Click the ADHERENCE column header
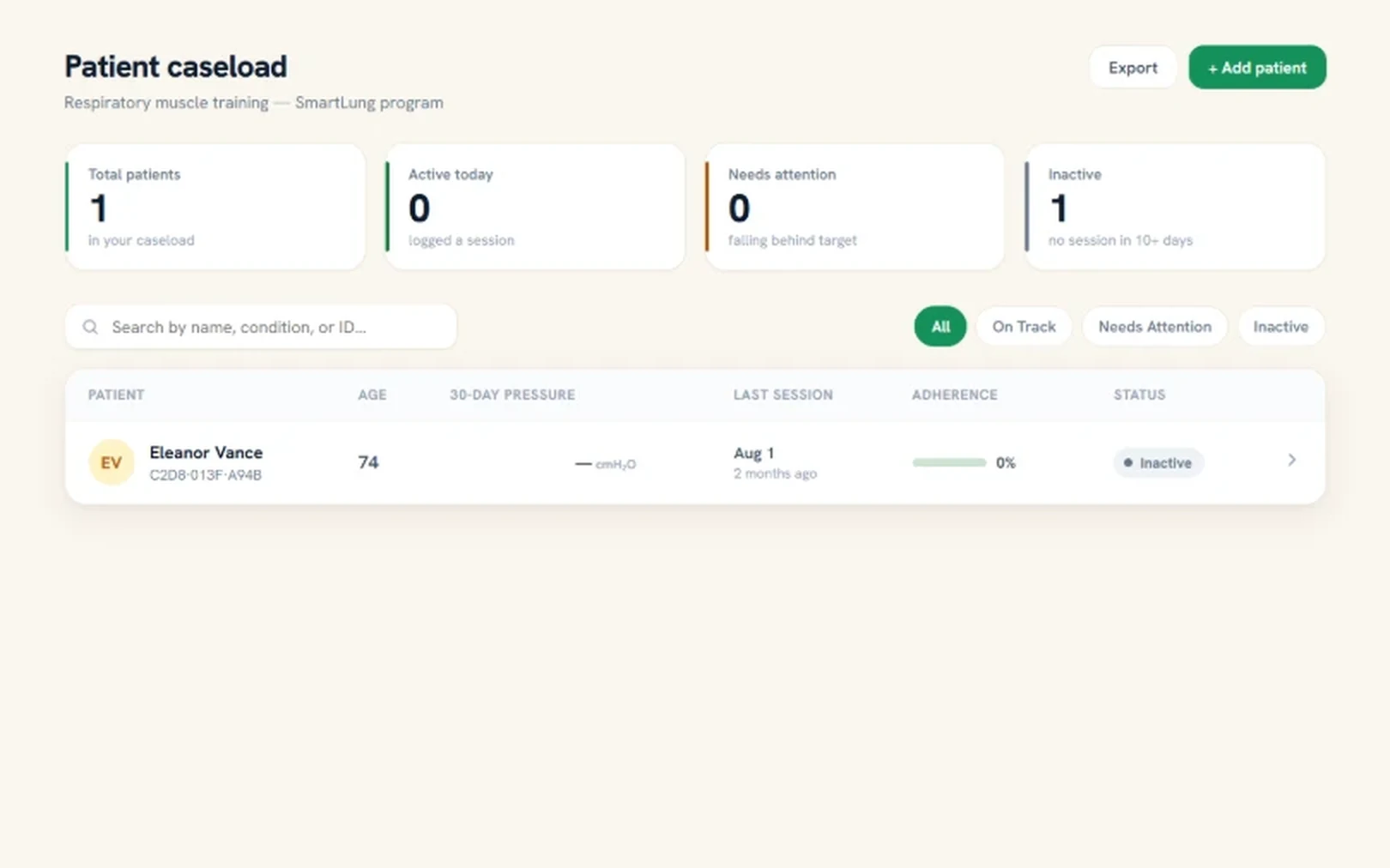 (x=955, y=395)
